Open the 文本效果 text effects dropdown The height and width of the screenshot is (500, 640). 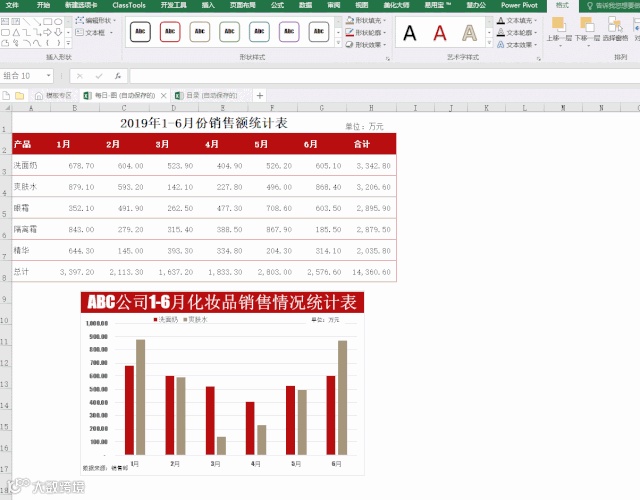(517, 44)
